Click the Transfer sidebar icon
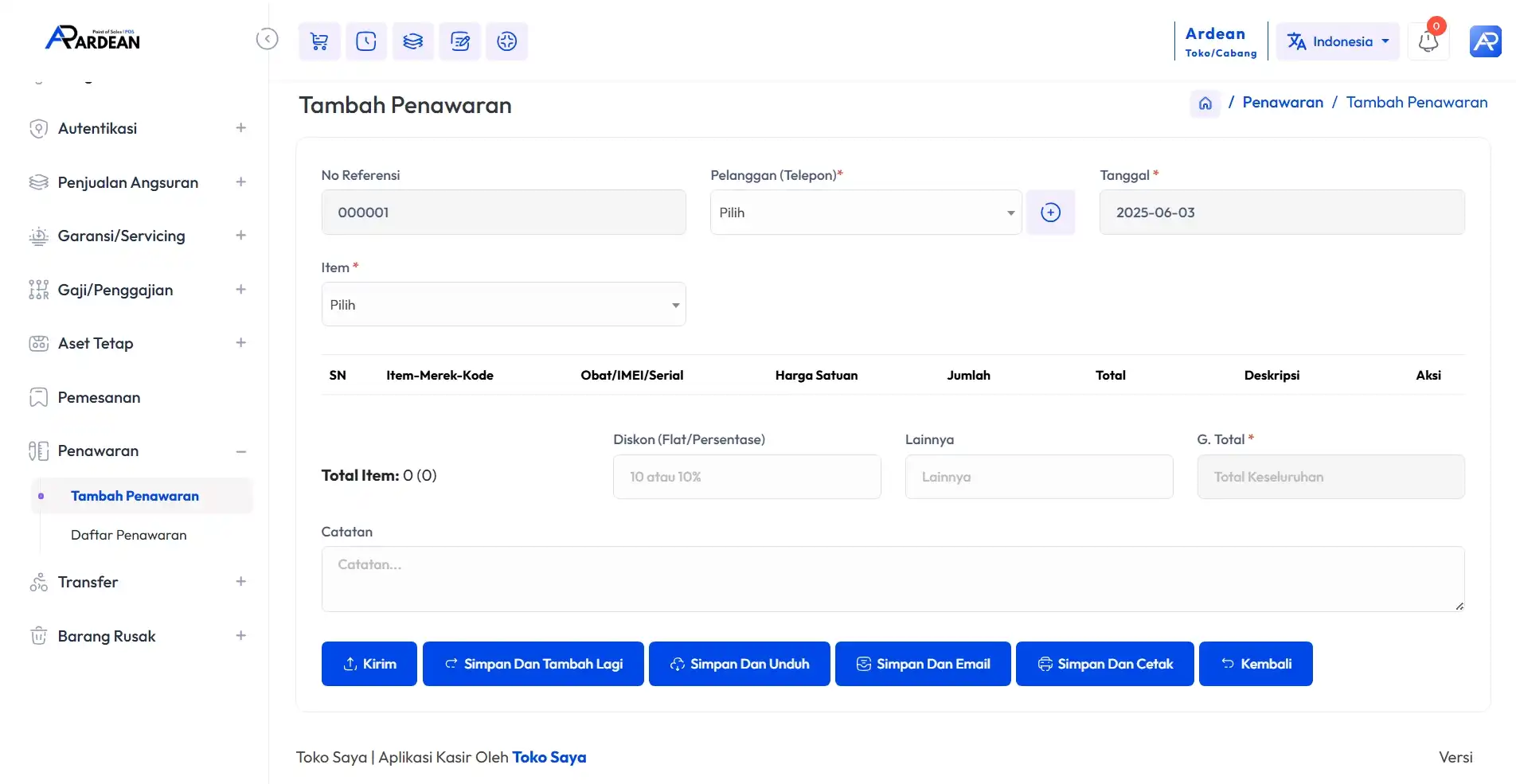This screenshot has width=1516, height=784. [x=38, y=583]
